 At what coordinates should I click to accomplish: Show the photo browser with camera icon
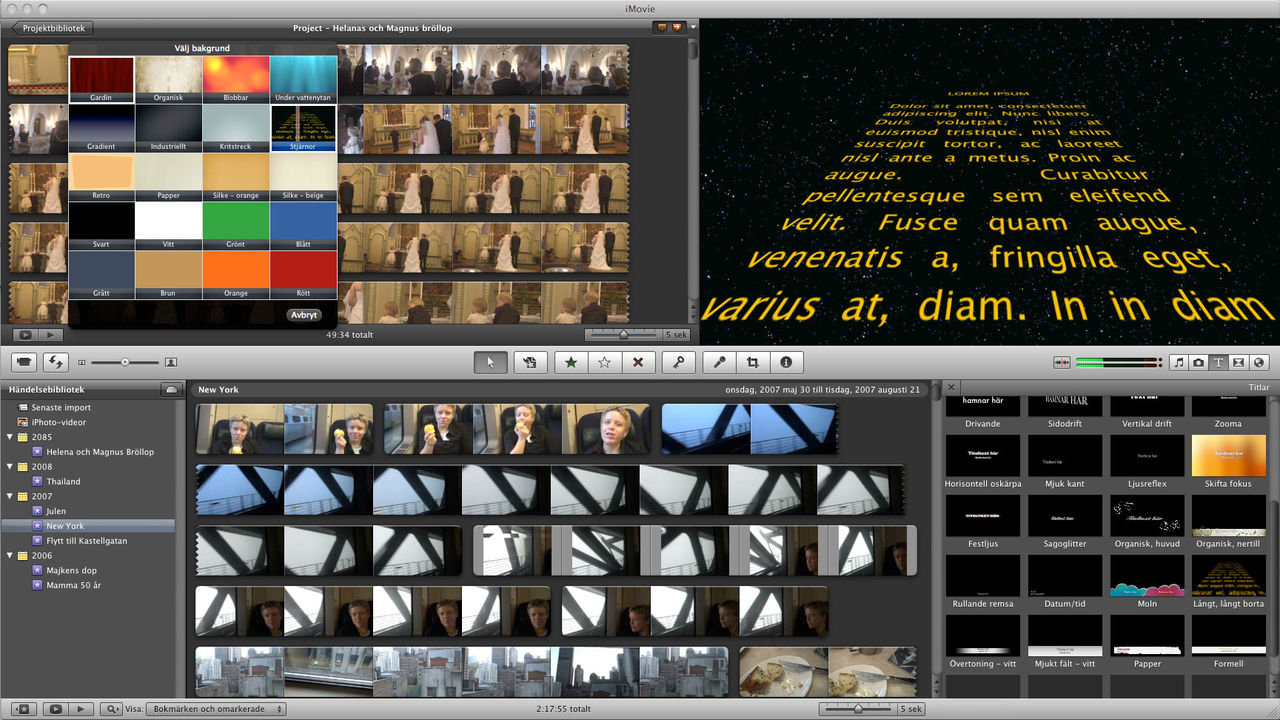tap(1199, 362)
